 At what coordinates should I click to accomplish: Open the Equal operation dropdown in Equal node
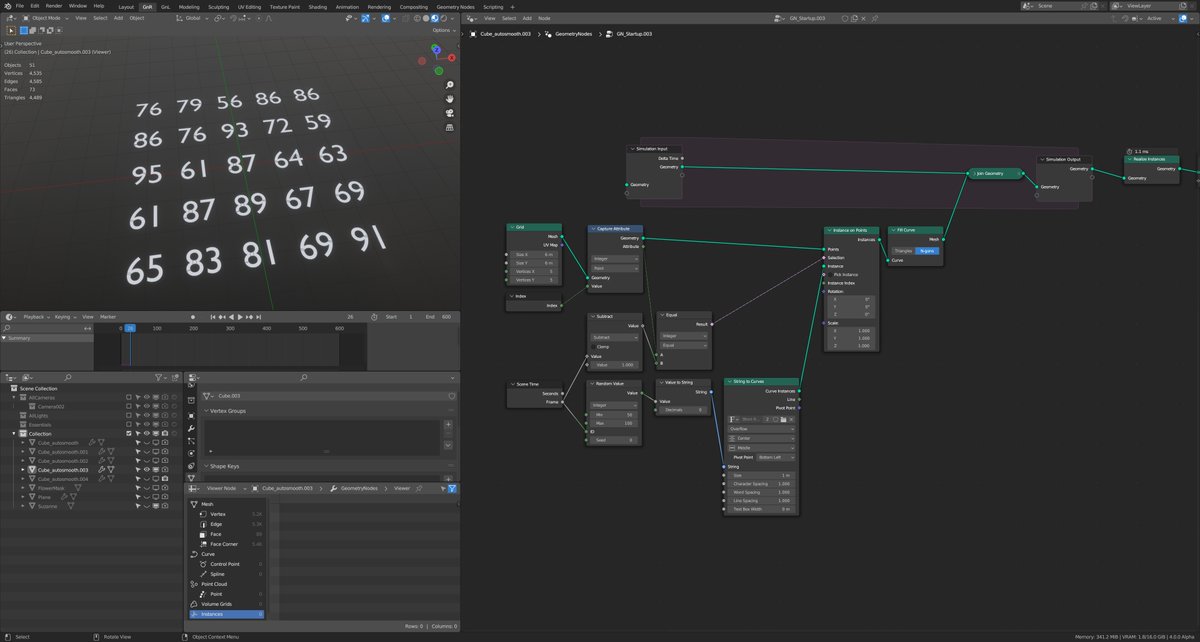click(x=684, y=345)
